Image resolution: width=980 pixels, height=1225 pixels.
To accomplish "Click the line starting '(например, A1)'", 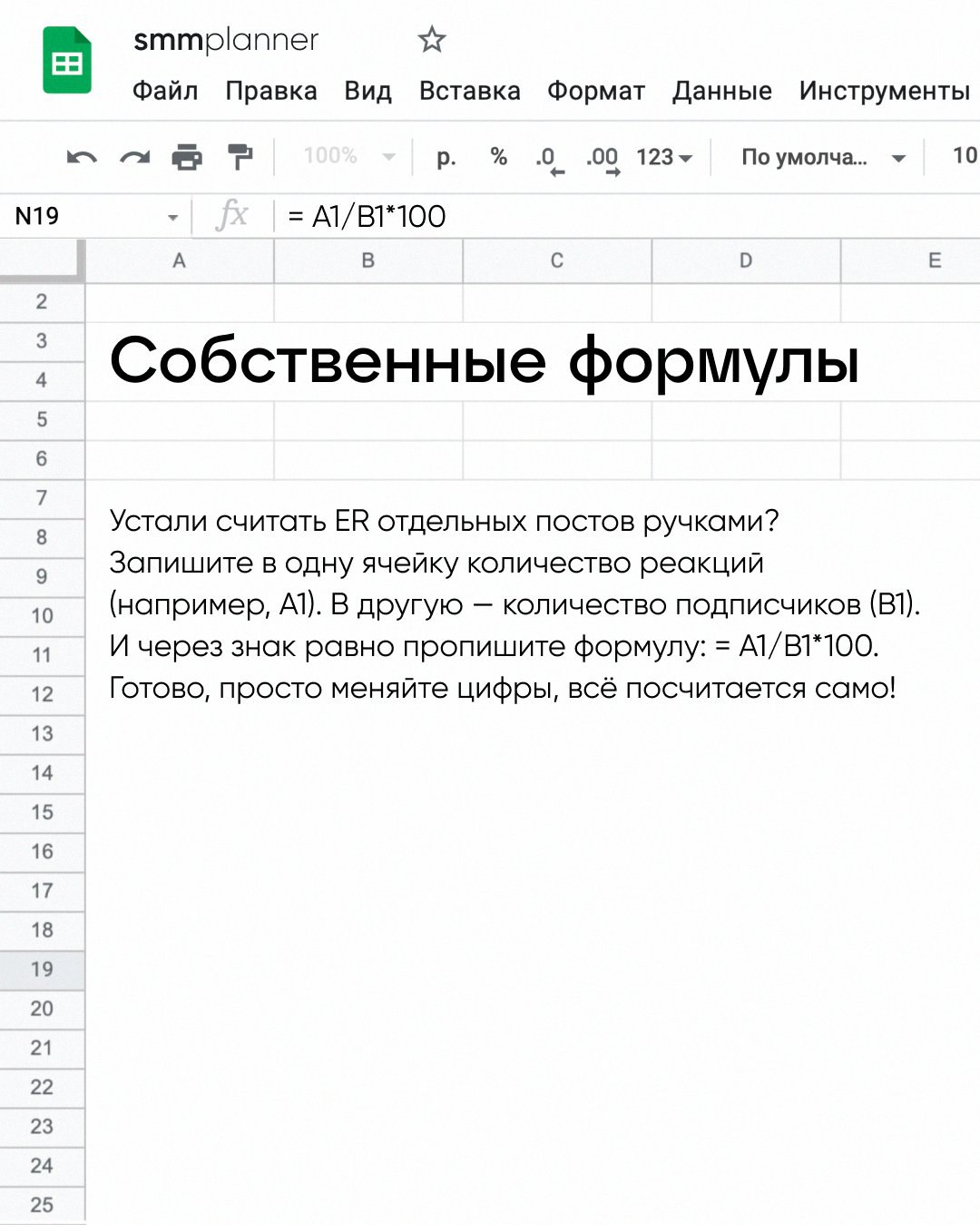I will pos(514,605).
